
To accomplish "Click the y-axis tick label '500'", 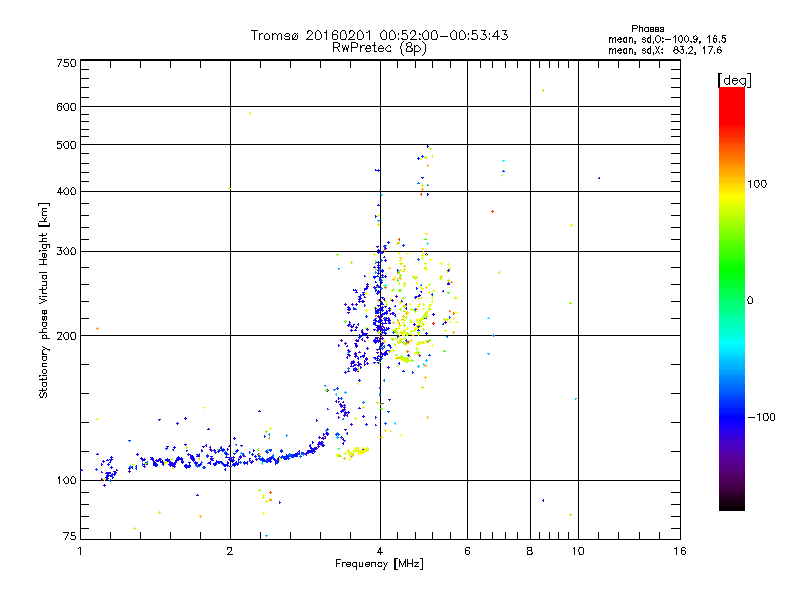I will [66, 145].
